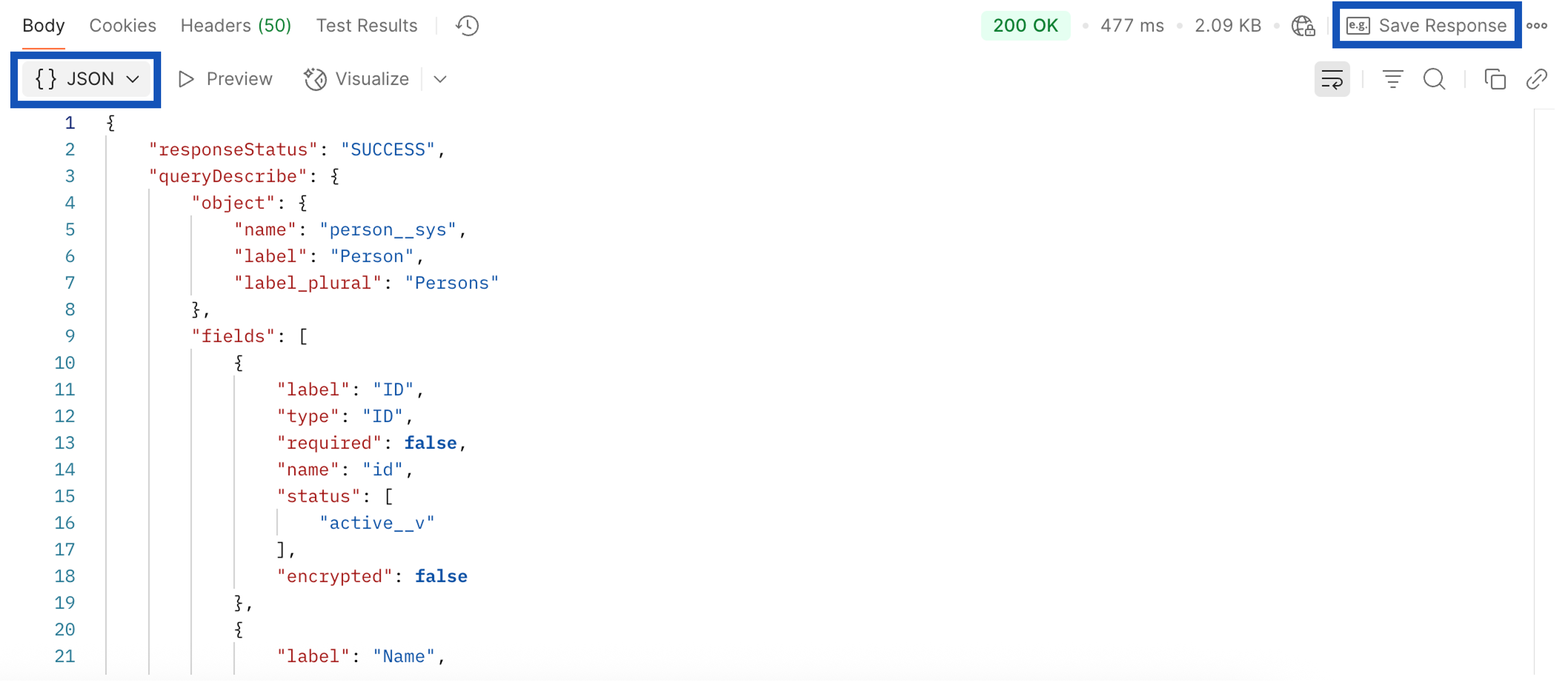Click the Save Response button
This screenshot has height=681, width=1568.
click(1426, 26)
